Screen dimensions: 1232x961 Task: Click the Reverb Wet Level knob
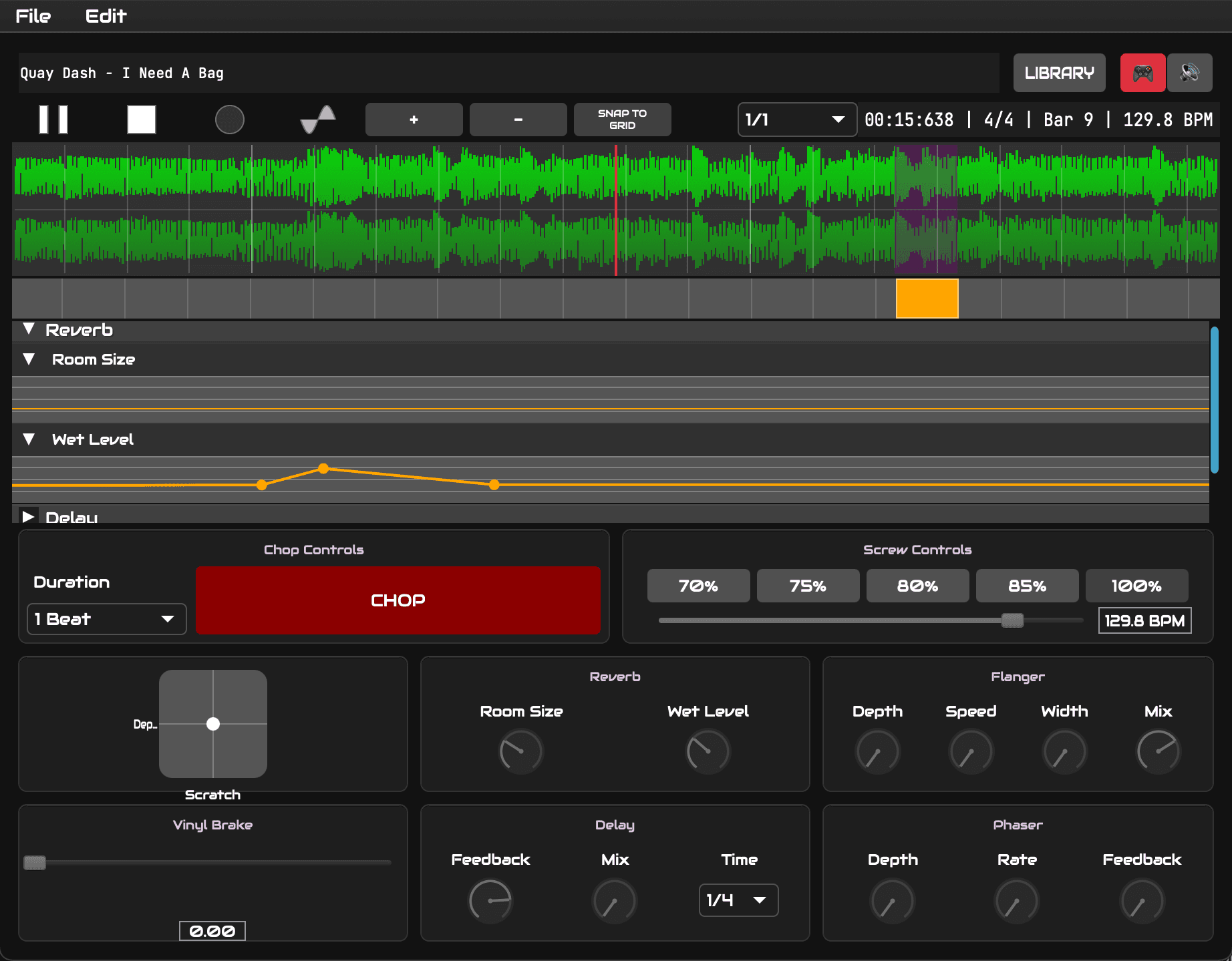point(708,752)
